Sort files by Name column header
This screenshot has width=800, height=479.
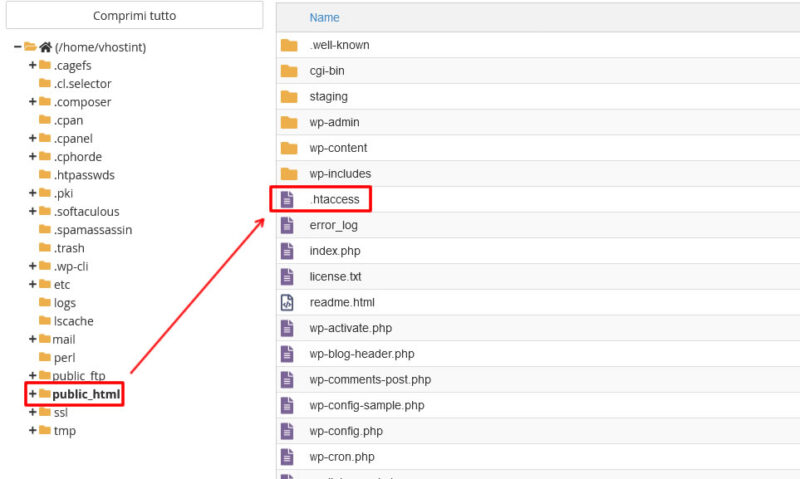click(x=324, y=17)
